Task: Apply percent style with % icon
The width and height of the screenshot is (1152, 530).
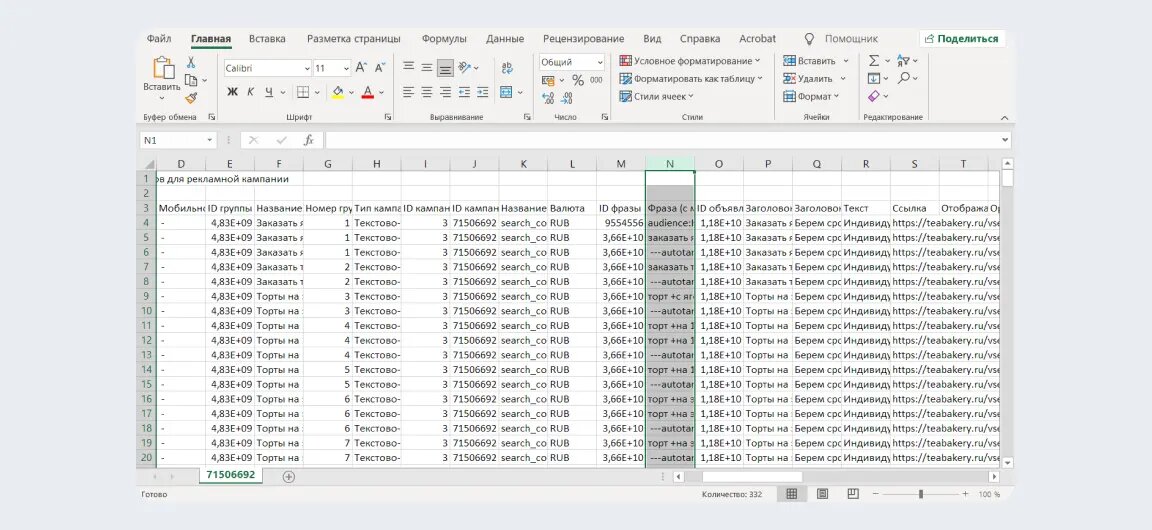Action: 577,80
